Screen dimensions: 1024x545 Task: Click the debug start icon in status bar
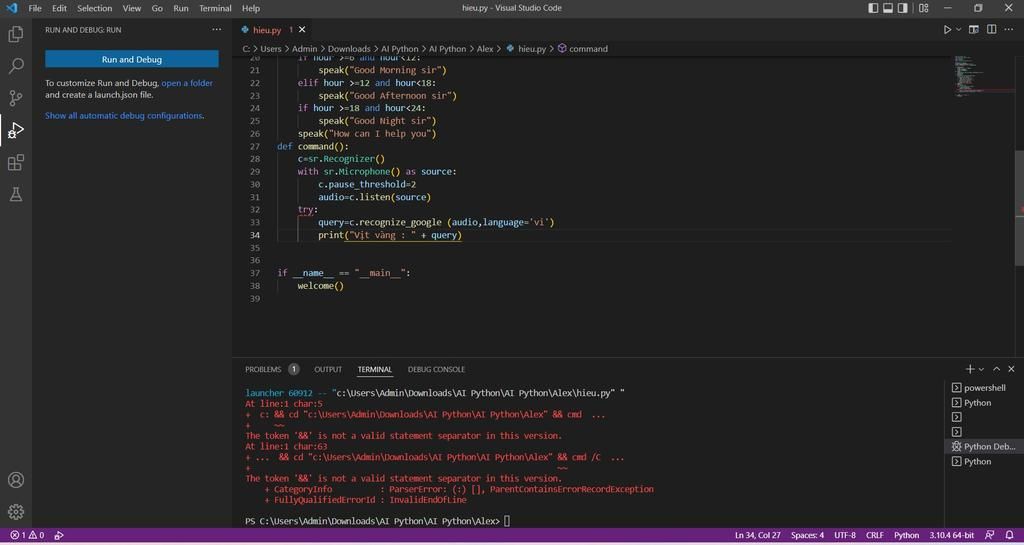pyautogui.click(x=59, y=535)
